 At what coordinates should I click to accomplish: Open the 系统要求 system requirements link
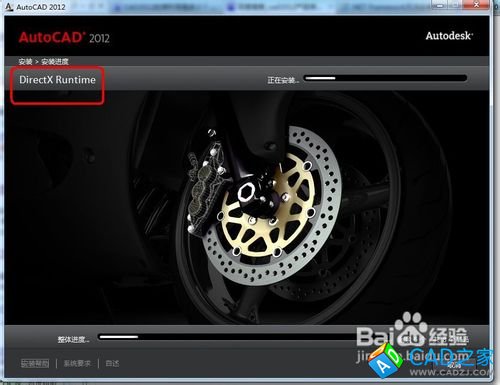pyautogui.click(x=77, y=363)
